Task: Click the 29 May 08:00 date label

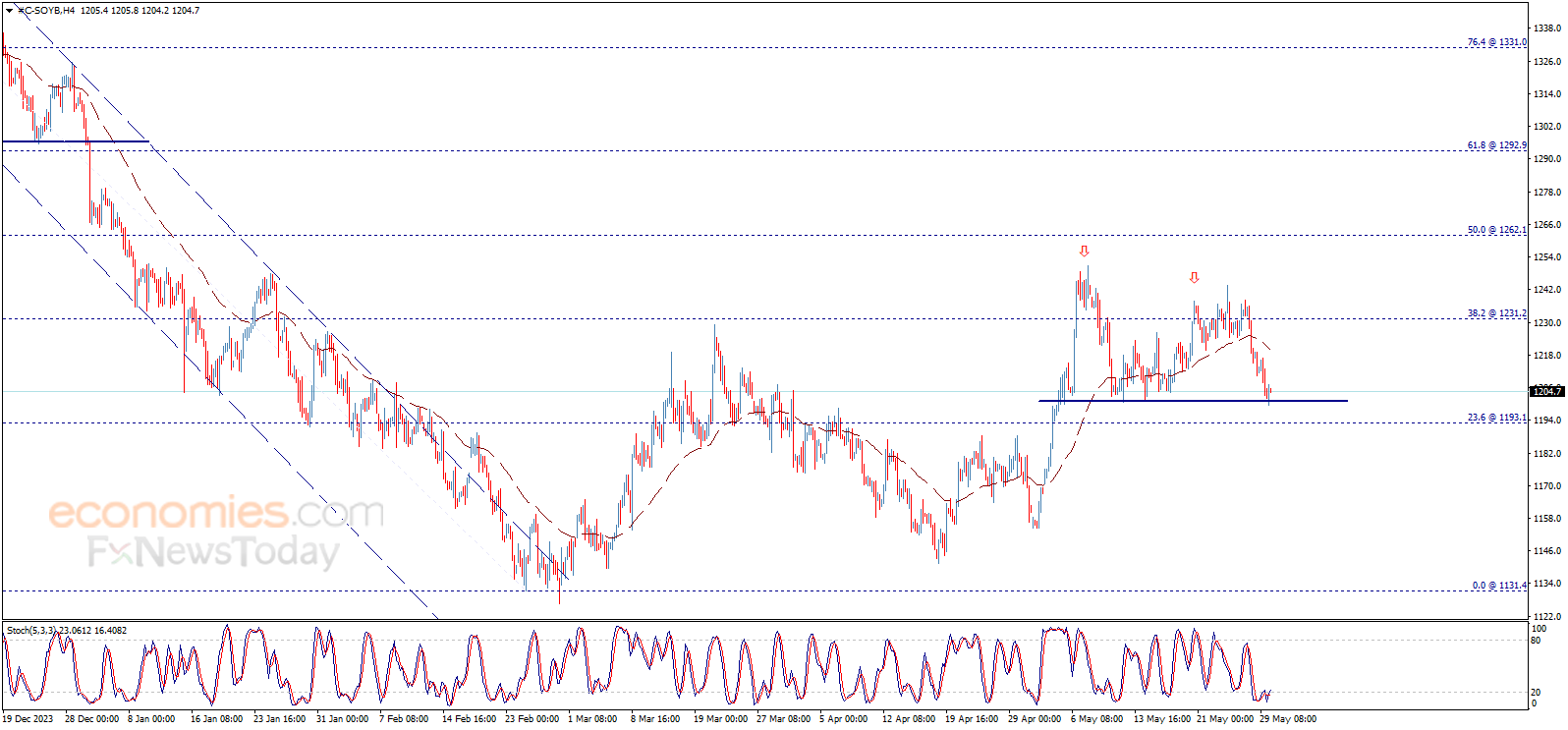Action: point(1288,719)
